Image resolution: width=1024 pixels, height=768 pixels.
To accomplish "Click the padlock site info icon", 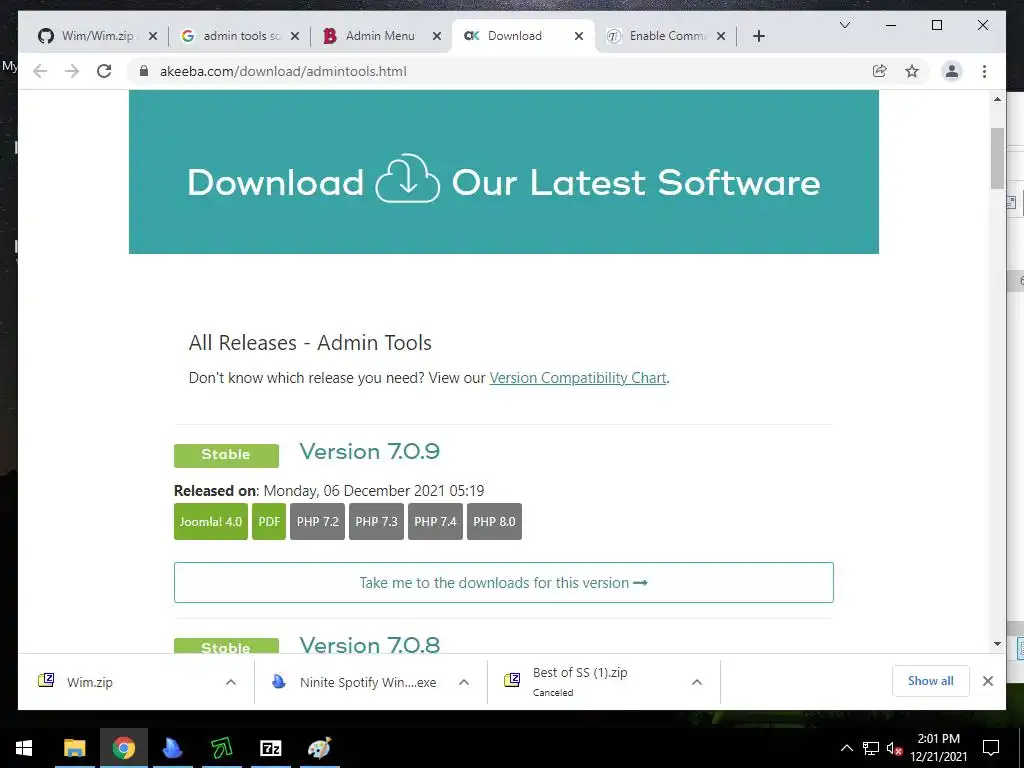I will pyautogui.click(x=144, y=71).
